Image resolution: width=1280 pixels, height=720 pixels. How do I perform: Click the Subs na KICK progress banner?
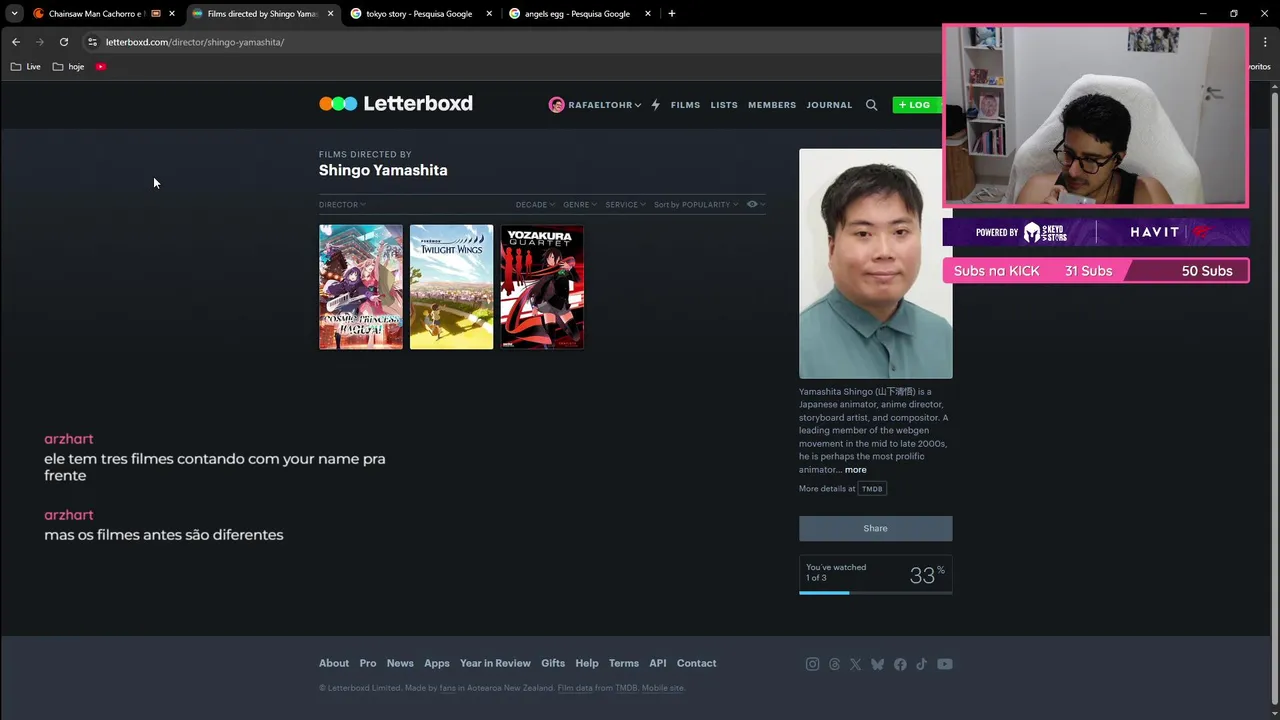tap(1096, 271)
